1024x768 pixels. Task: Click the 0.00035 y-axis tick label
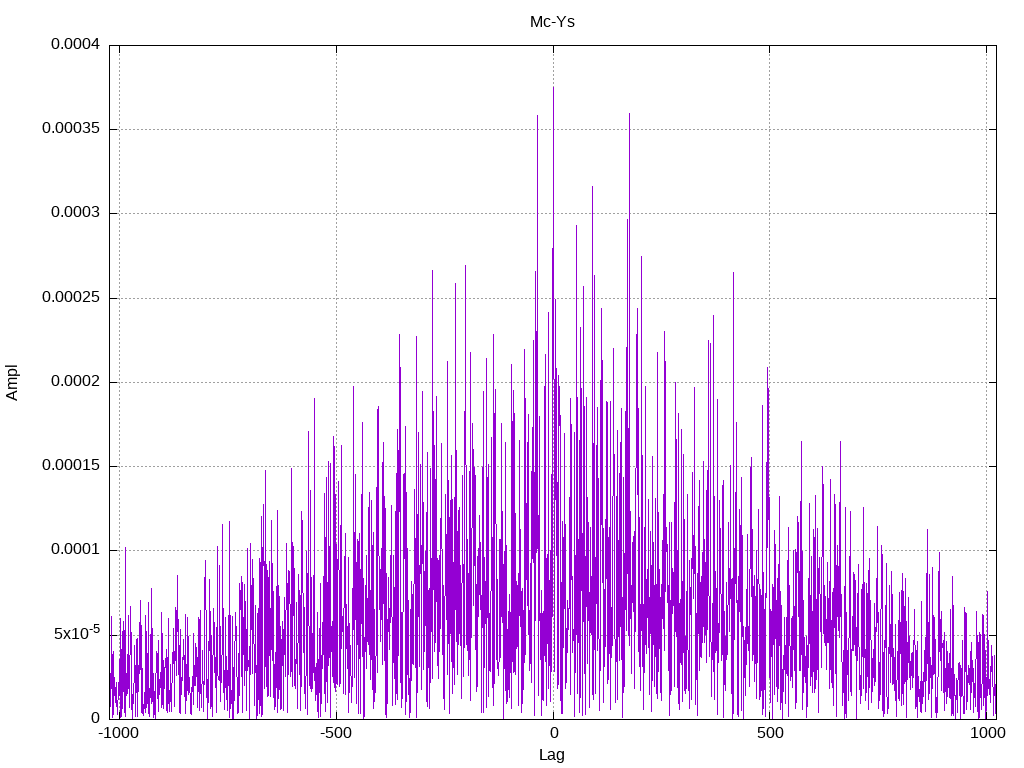tap(71, 129)
